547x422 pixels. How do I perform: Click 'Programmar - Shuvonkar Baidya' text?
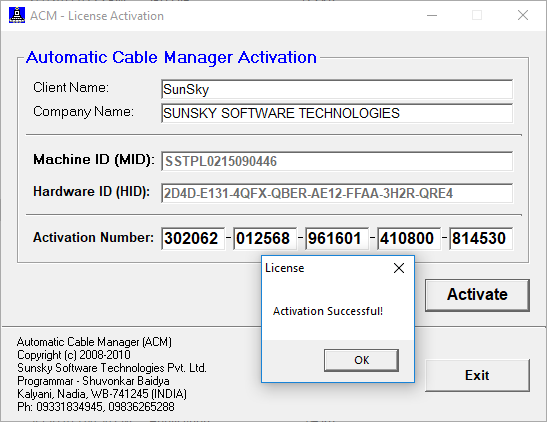(x=93, y=380)
